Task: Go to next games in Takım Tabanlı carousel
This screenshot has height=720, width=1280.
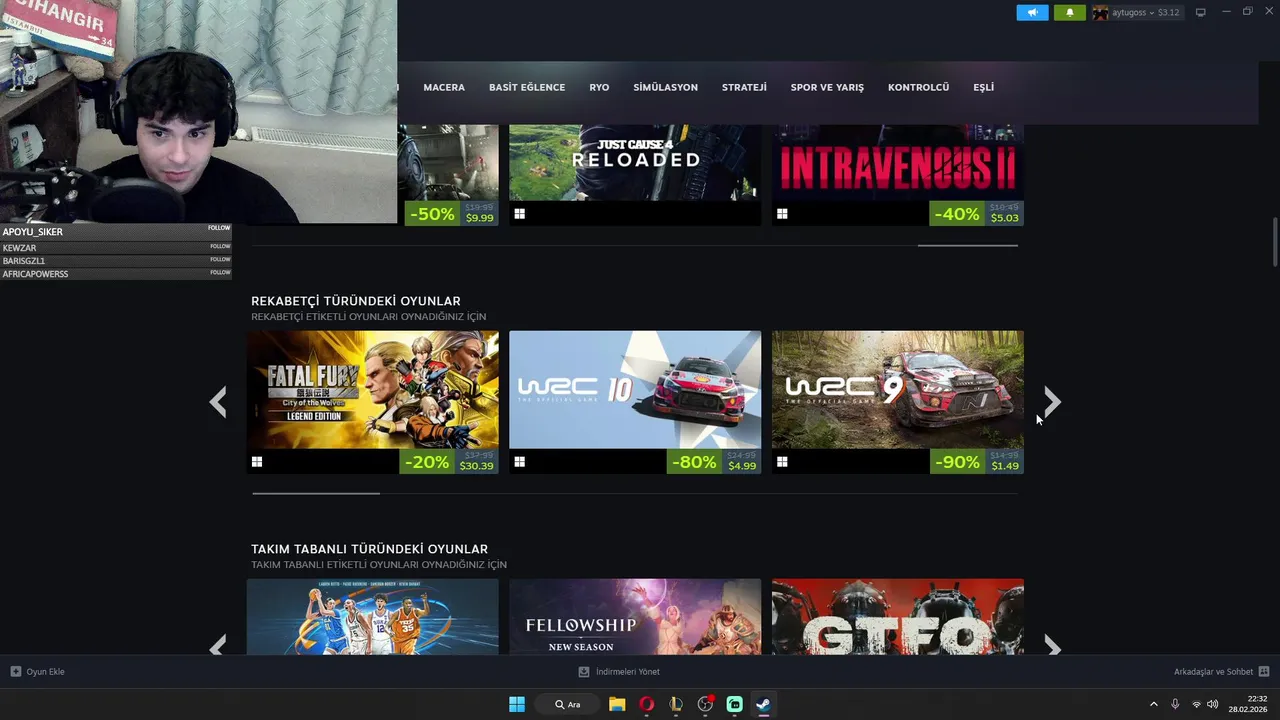Action: pyautogui.click(x=1052, y=647)
